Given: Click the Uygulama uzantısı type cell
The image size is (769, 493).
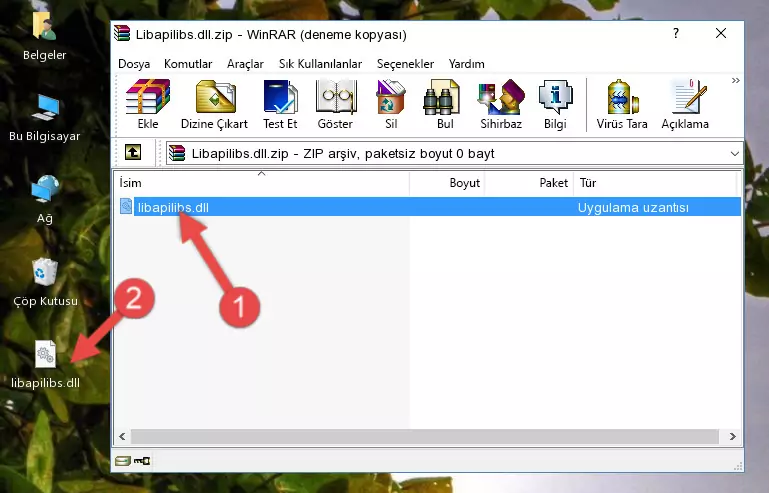Looking at the screenshot, I should tap(633, 208).
